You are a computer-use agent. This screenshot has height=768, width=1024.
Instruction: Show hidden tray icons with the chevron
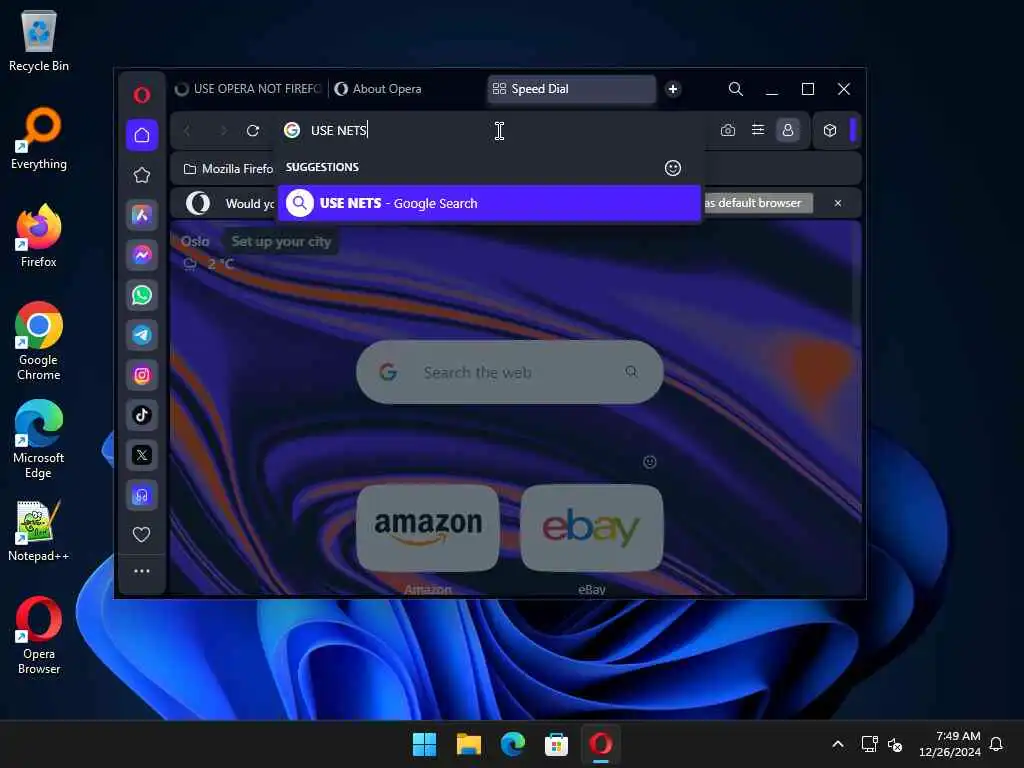coord(838,744)
